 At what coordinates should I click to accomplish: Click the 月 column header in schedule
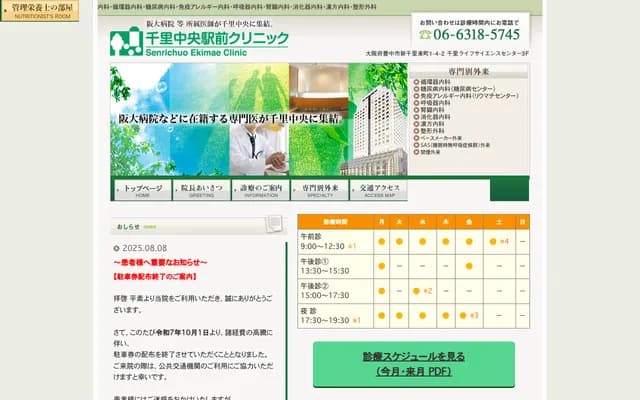[382, 222]
